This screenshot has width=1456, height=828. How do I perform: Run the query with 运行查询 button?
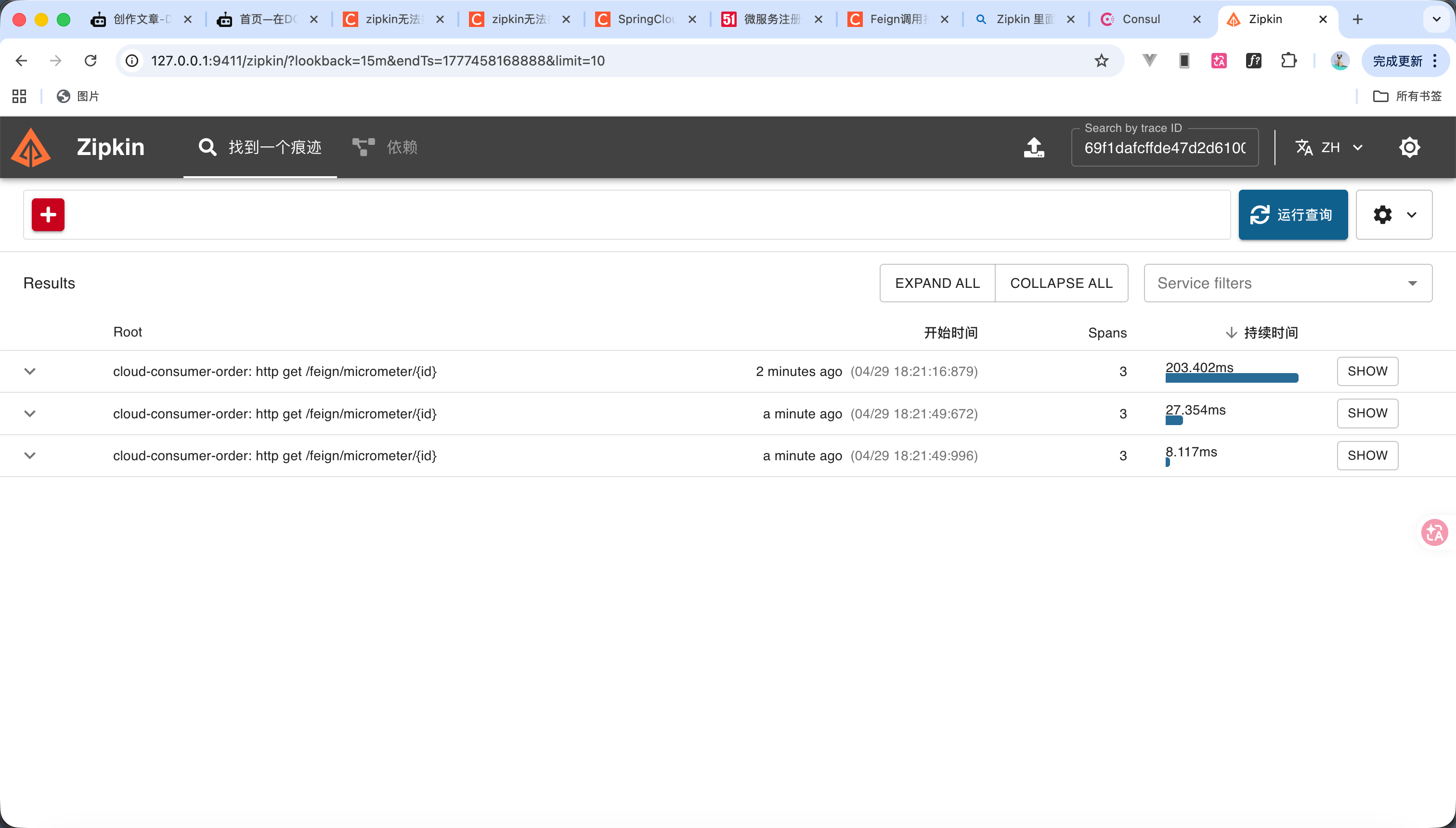tap(1292, 214)
